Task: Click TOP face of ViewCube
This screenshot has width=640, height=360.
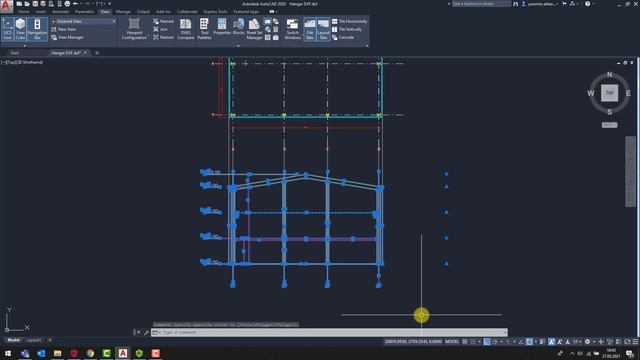Action: (609, 93)
